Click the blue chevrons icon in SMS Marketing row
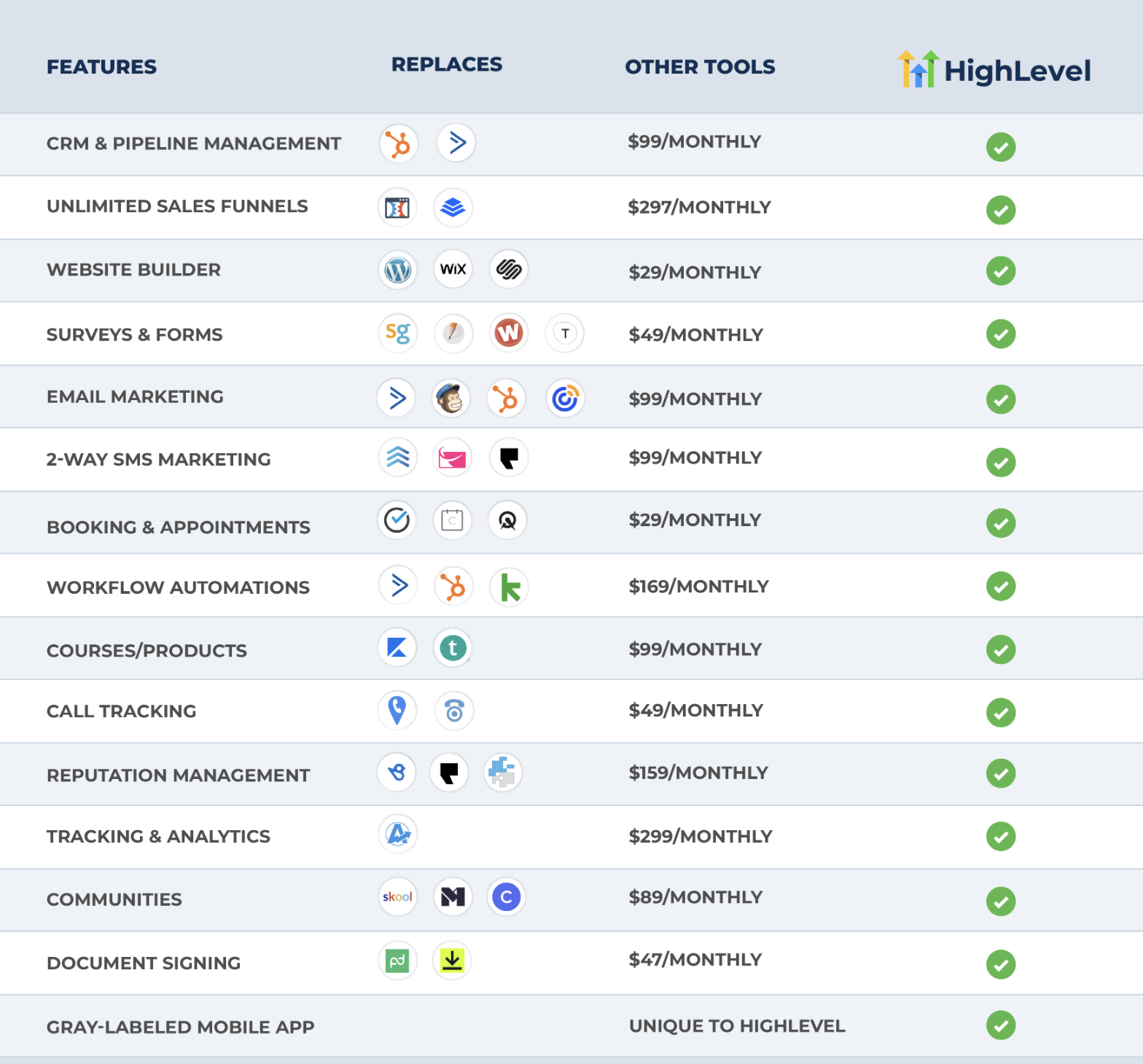 pos(398,458)
